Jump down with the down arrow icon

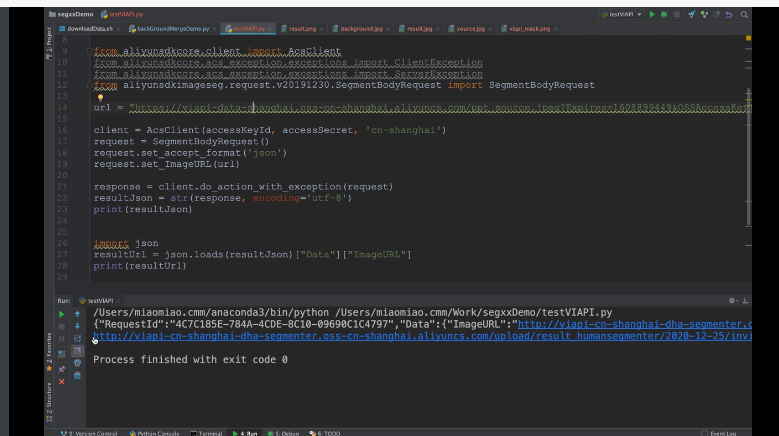78,326
